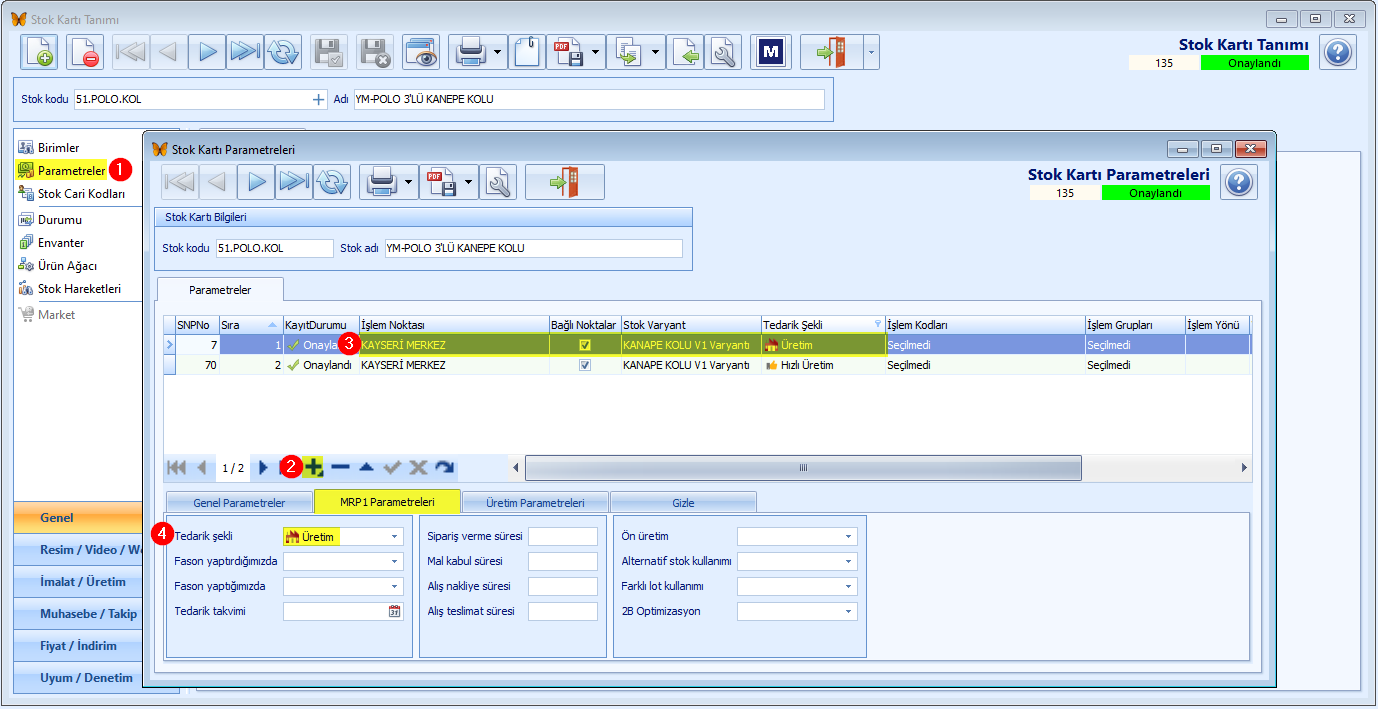This screenshot has width=1378, height=709.
Task: Click the blue M icon in toolbar
Action: point(770,52)
